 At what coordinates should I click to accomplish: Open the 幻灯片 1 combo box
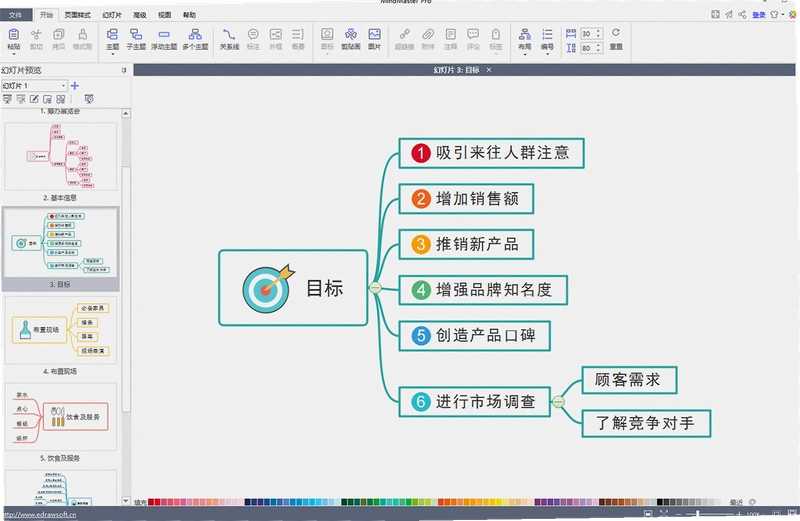pos(34,86)
